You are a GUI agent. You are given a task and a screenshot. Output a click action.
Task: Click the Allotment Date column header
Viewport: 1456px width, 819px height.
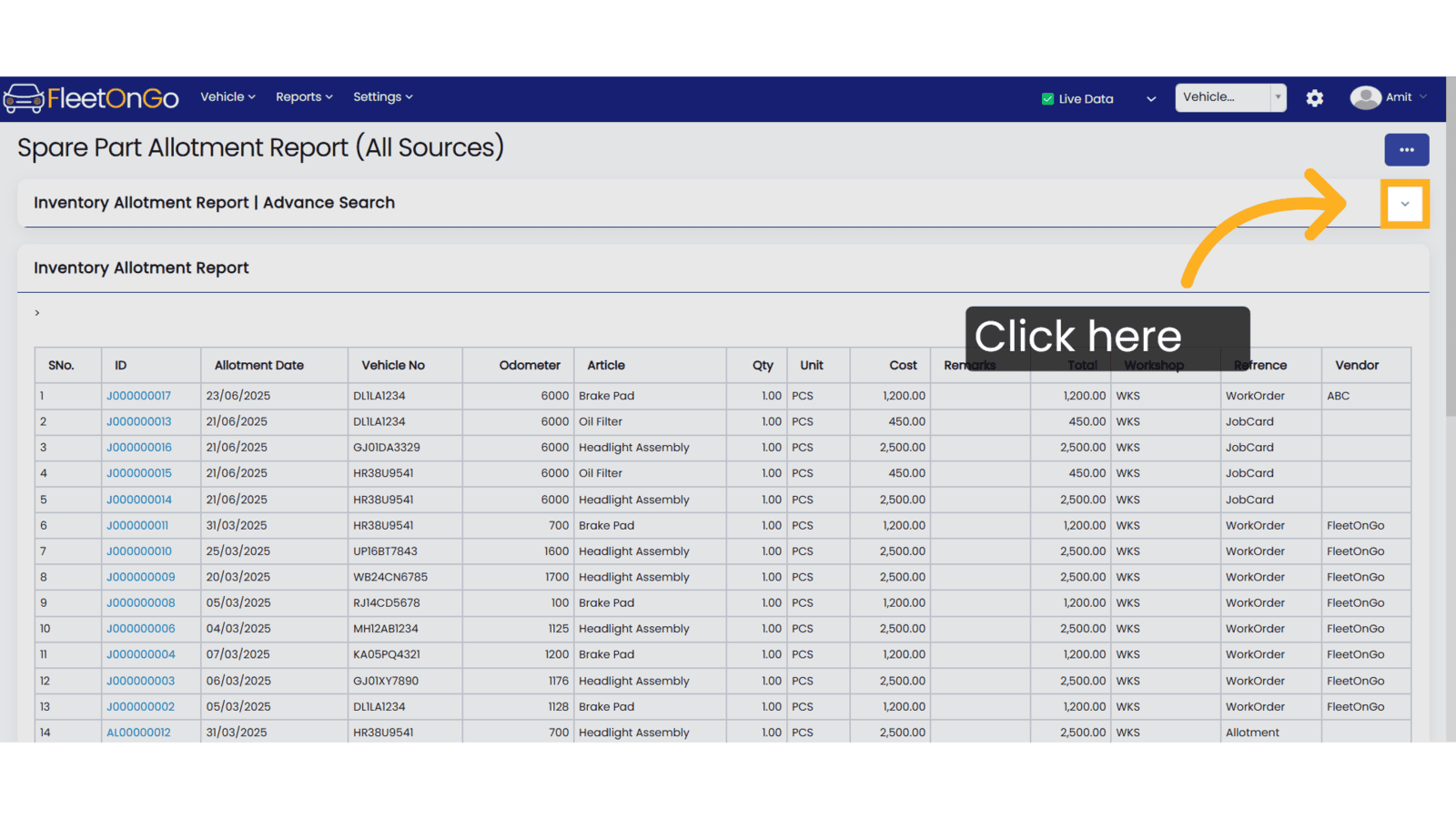click(x=274, y=365)
